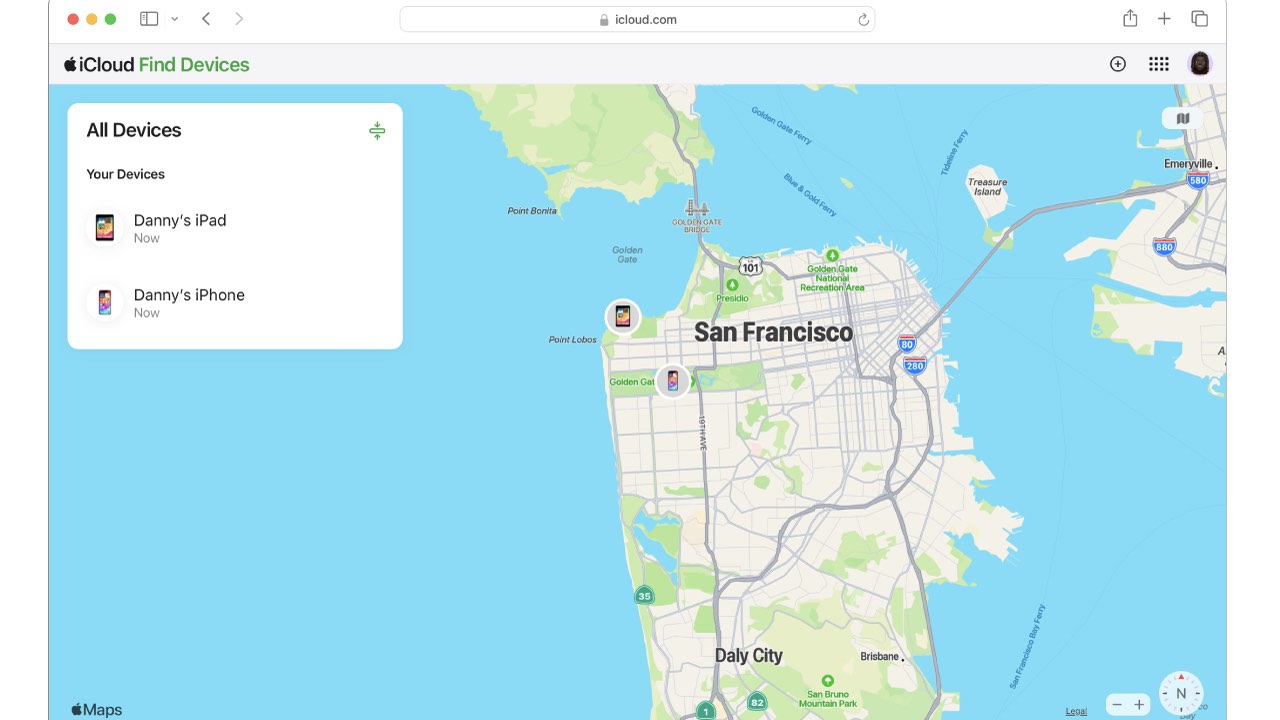
Task: Open the account profile avatar menu
Action: [x=1200, y=64]
